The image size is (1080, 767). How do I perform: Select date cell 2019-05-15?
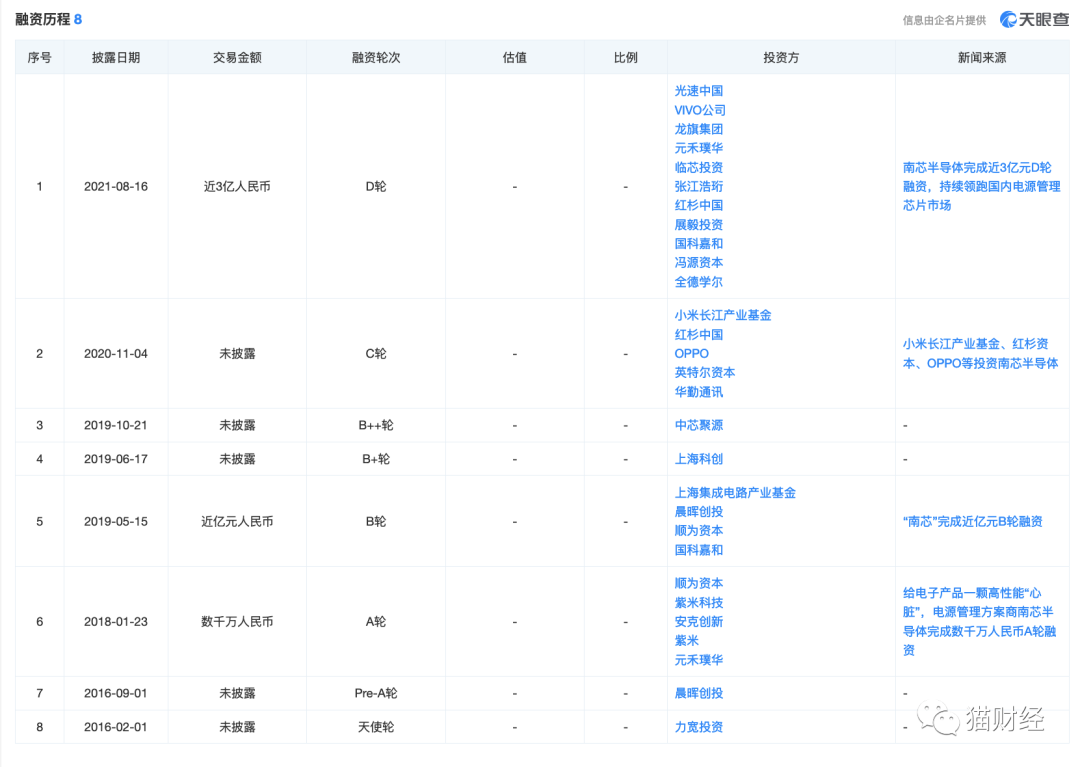pos(116,522)
